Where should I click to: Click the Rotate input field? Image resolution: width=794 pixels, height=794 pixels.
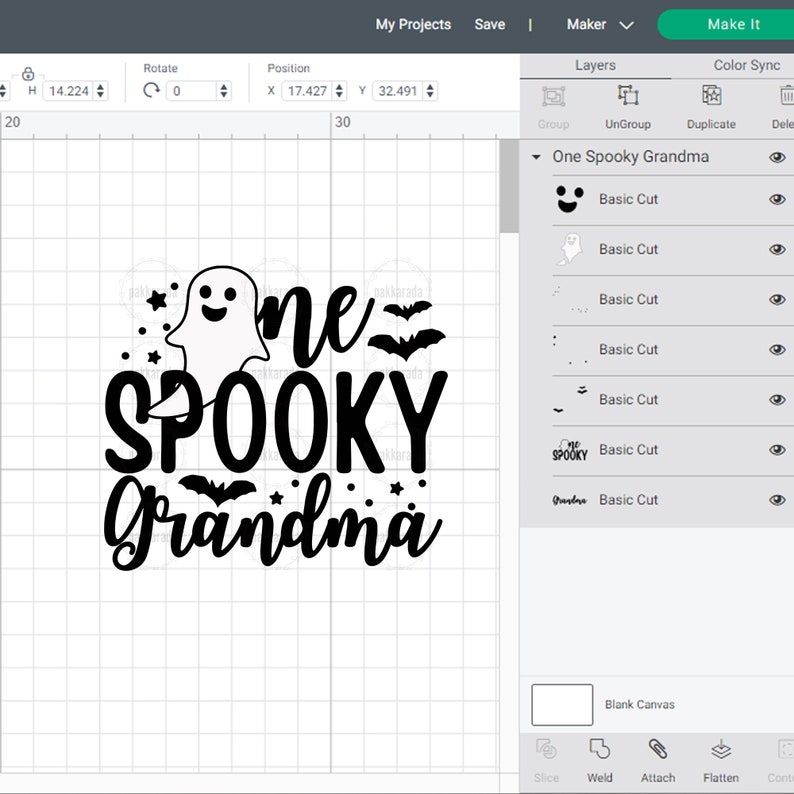click(192, 91)
